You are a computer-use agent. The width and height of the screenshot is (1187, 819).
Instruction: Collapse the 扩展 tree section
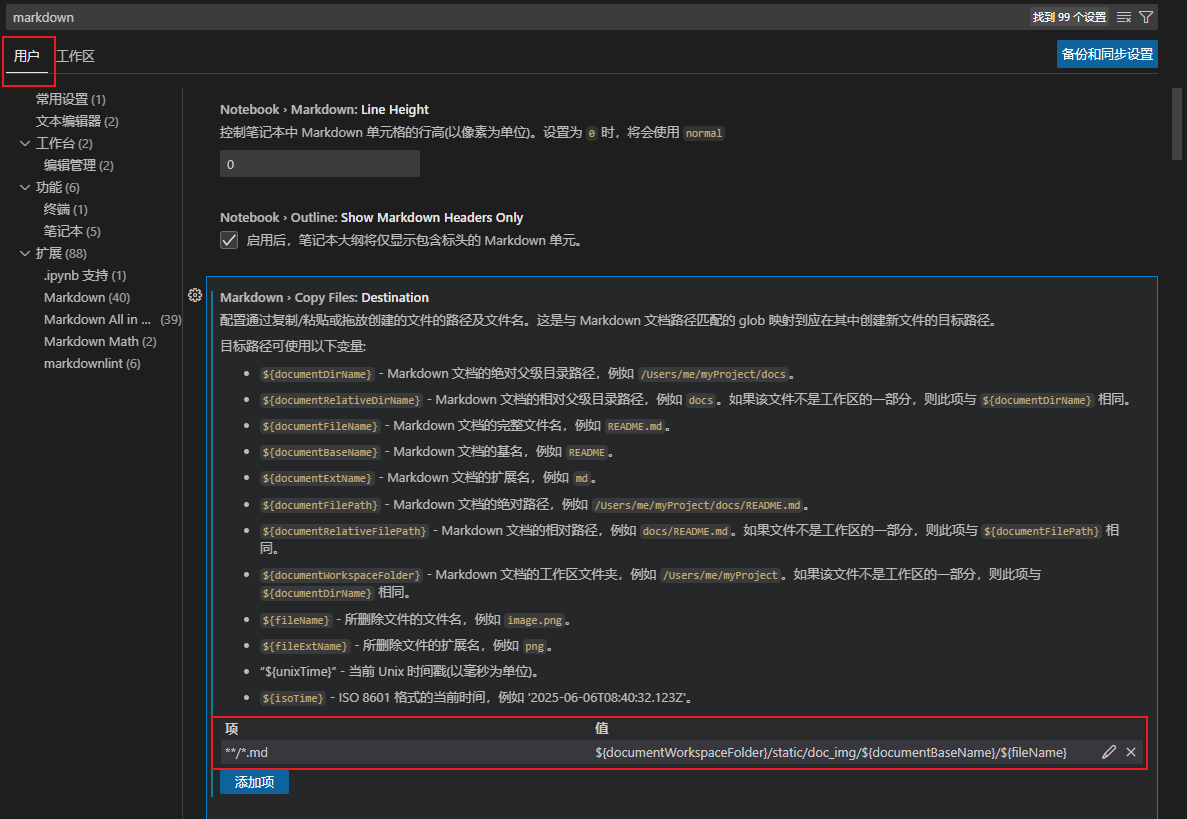[25, 253]
